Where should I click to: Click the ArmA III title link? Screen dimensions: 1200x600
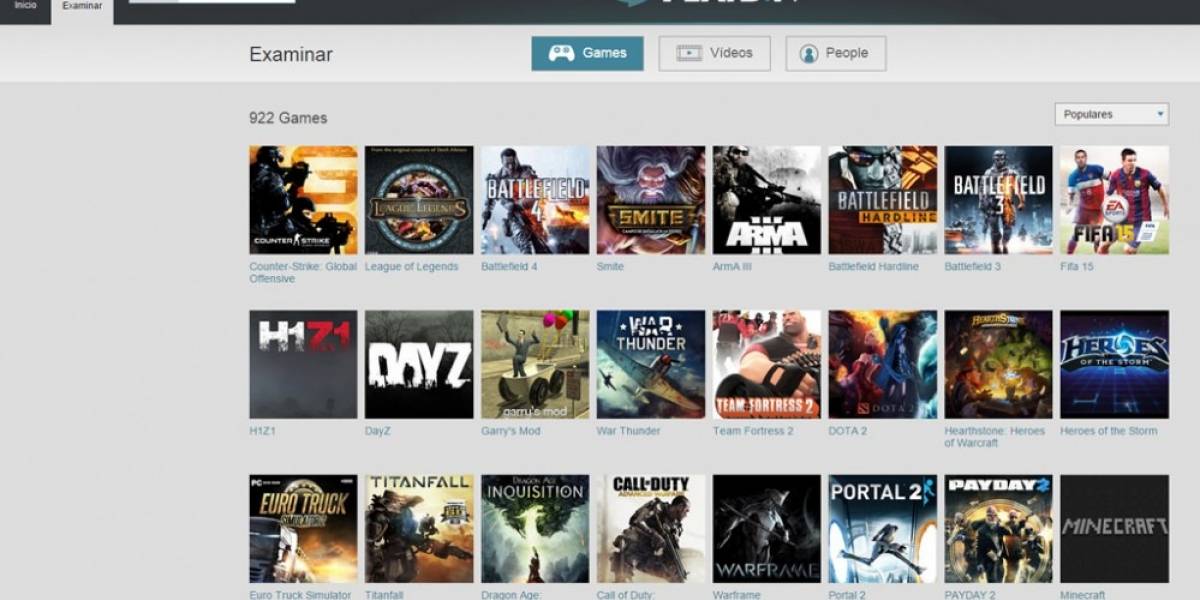[732, 267]
